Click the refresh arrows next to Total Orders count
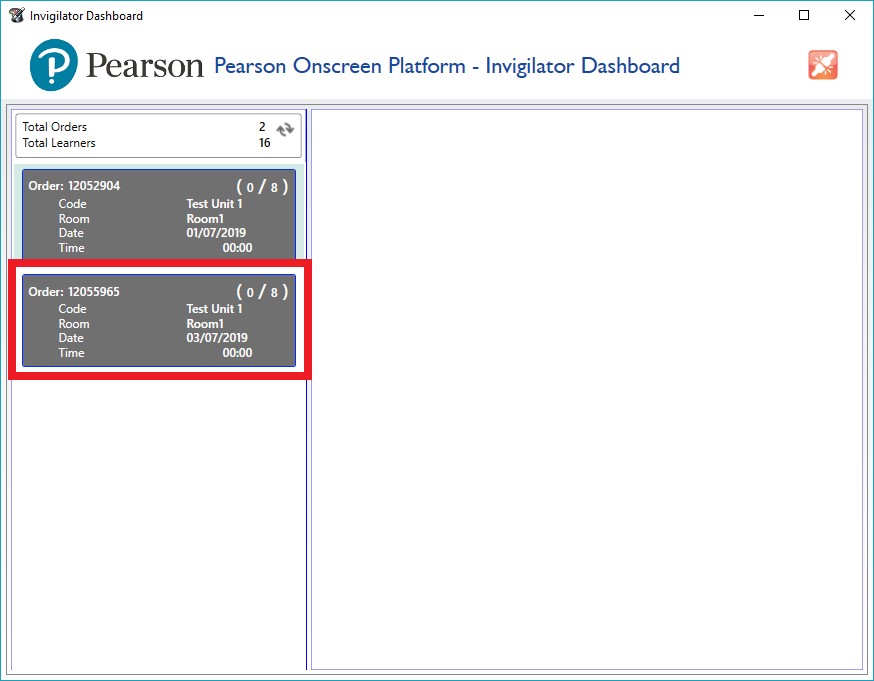 [x=283, y=129]
